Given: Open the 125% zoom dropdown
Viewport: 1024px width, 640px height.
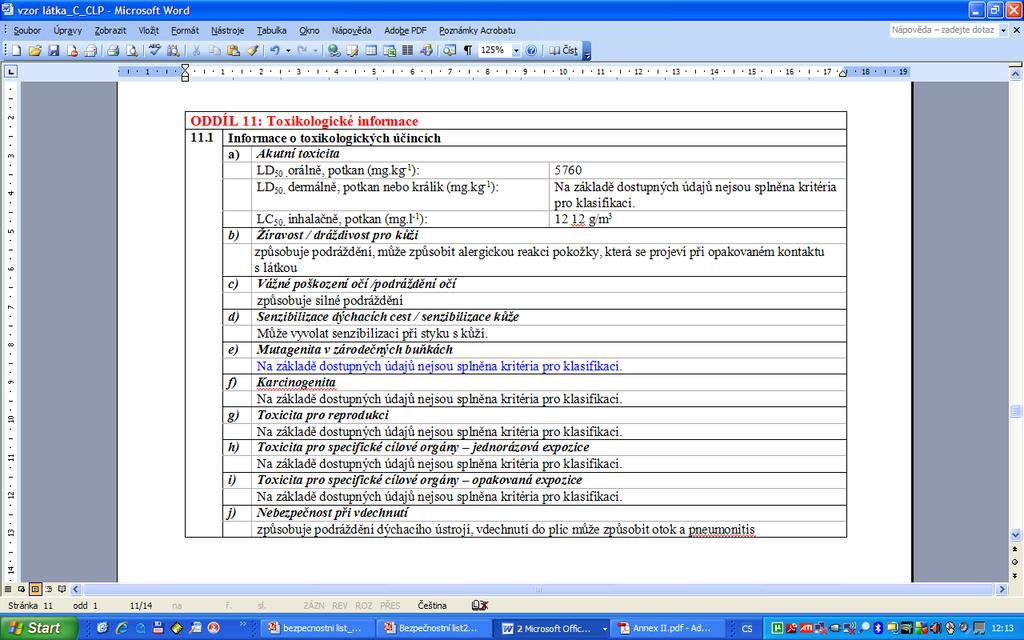Looking at the screenshot, I should (x=516, y=50).
